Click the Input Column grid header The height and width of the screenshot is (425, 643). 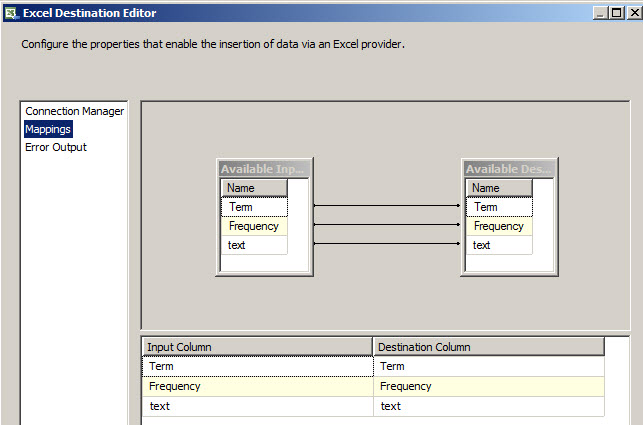tap(257, 347)
